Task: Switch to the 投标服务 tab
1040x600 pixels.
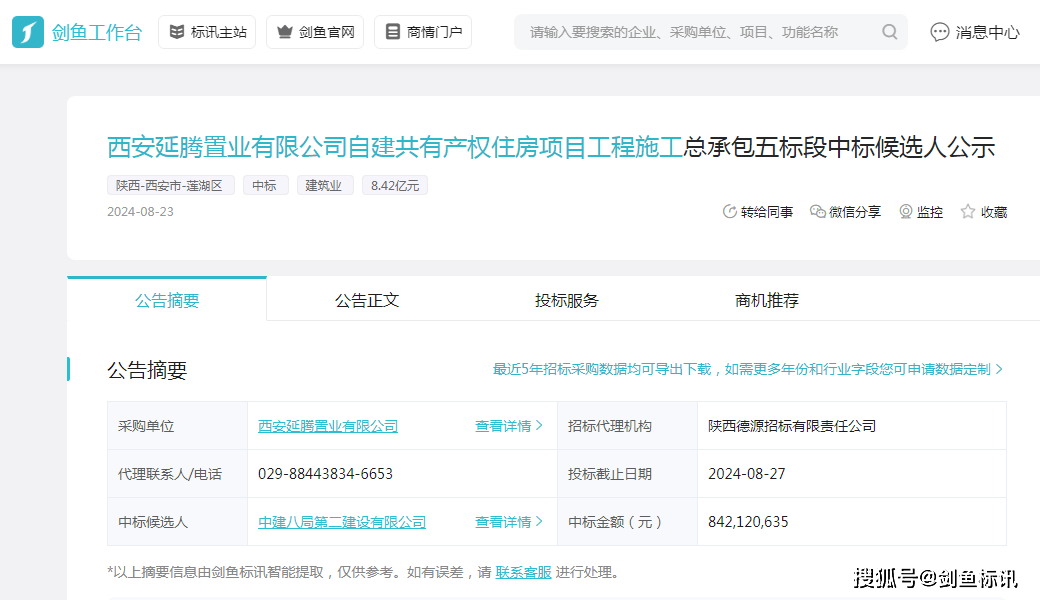Action: point(566,300)
